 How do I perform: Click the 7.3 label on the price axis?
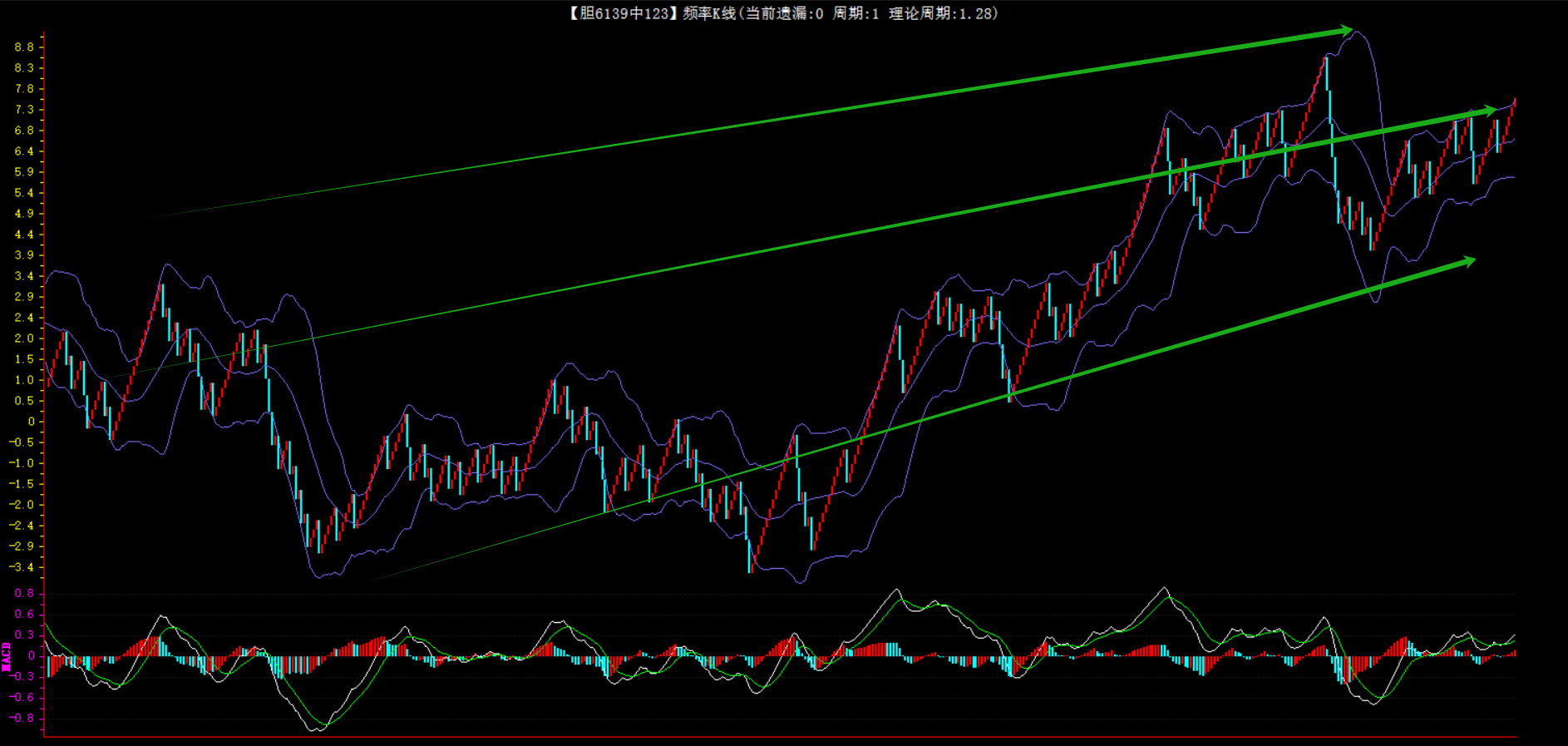[24, 110]
